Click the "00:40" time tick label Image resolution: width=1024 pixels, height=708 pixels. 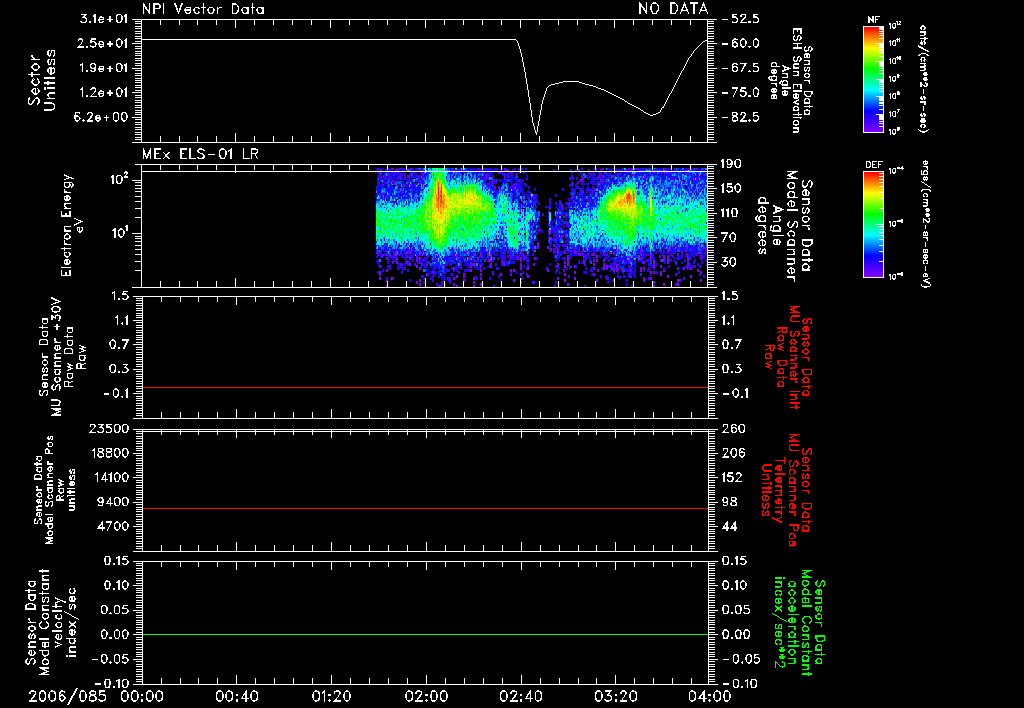236,696
